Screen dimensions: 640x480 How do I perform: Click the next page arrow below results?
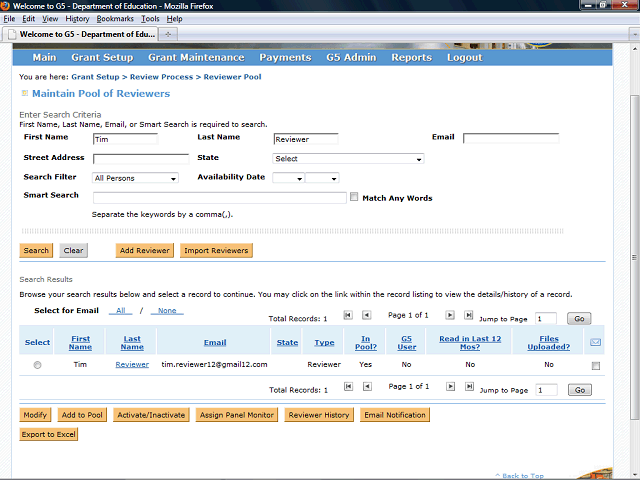451,387
